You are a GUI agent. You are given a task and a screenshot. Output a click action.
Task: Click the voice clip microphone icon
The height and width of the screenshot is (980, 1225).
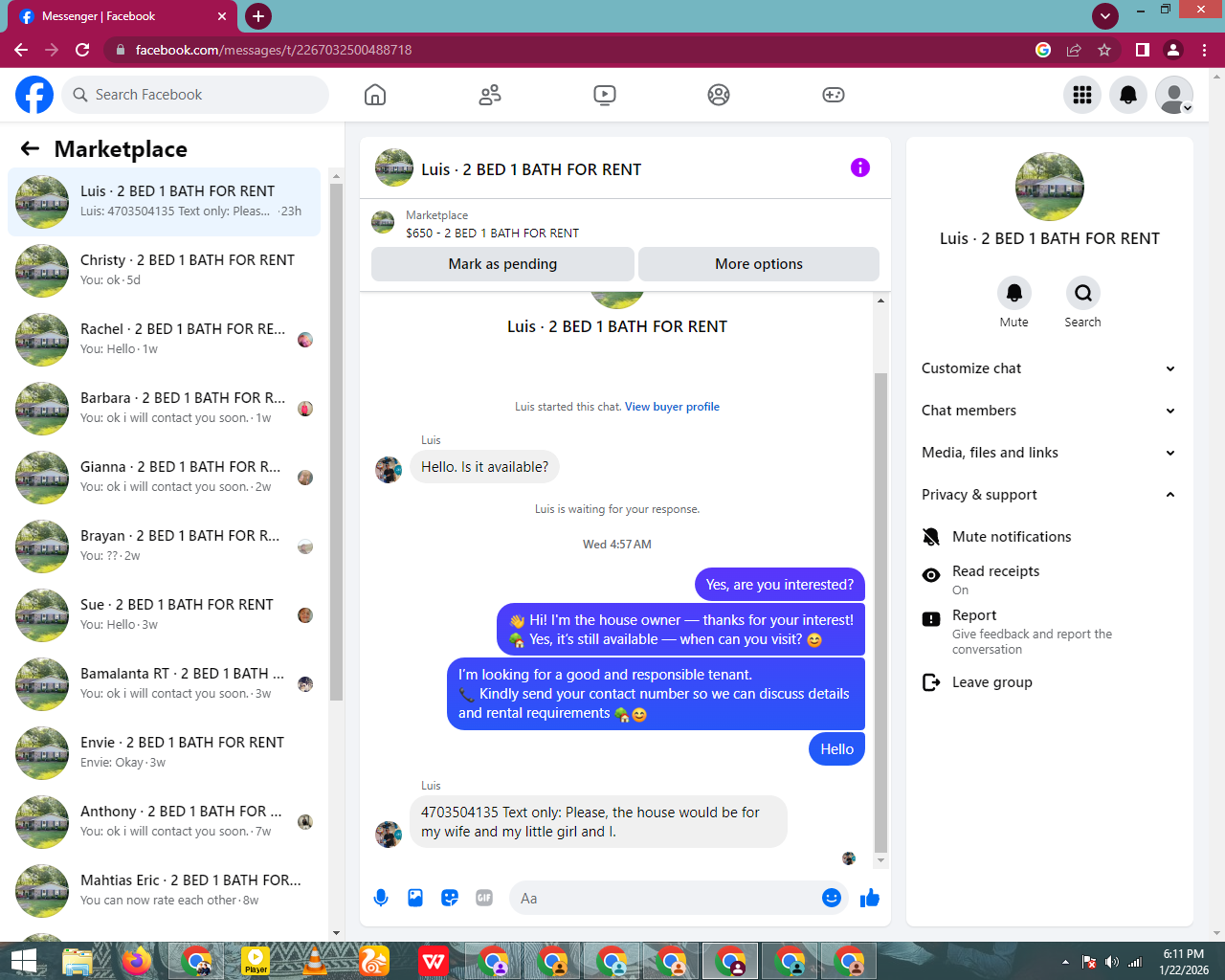coord(381,898)
